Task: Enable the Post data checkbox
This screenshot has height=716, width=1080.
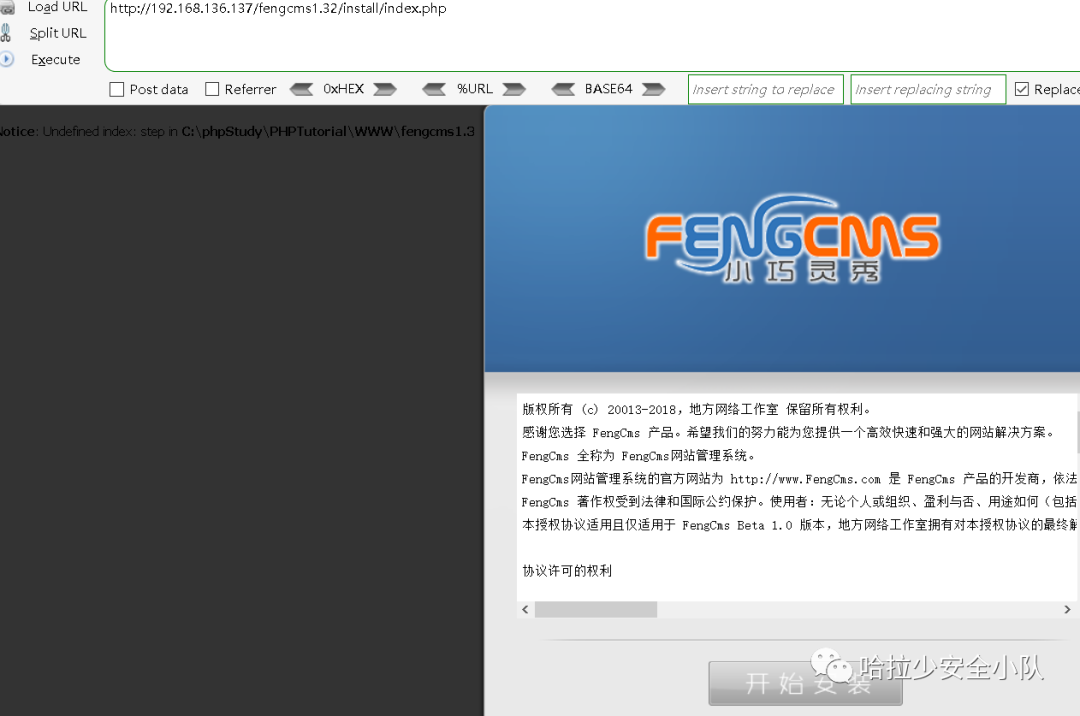Action: click(x=117, y=90)
